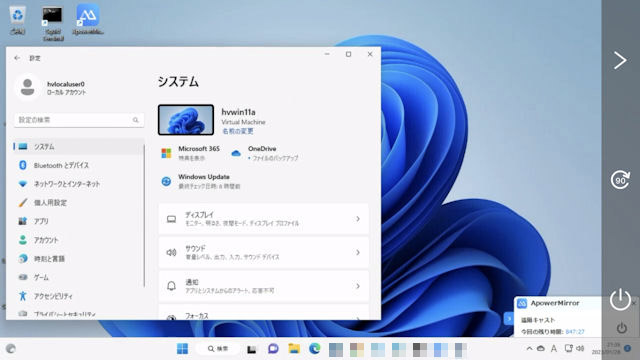
Task: Click the OneDrive cloud tray icon
Action: tap(541, 349)
